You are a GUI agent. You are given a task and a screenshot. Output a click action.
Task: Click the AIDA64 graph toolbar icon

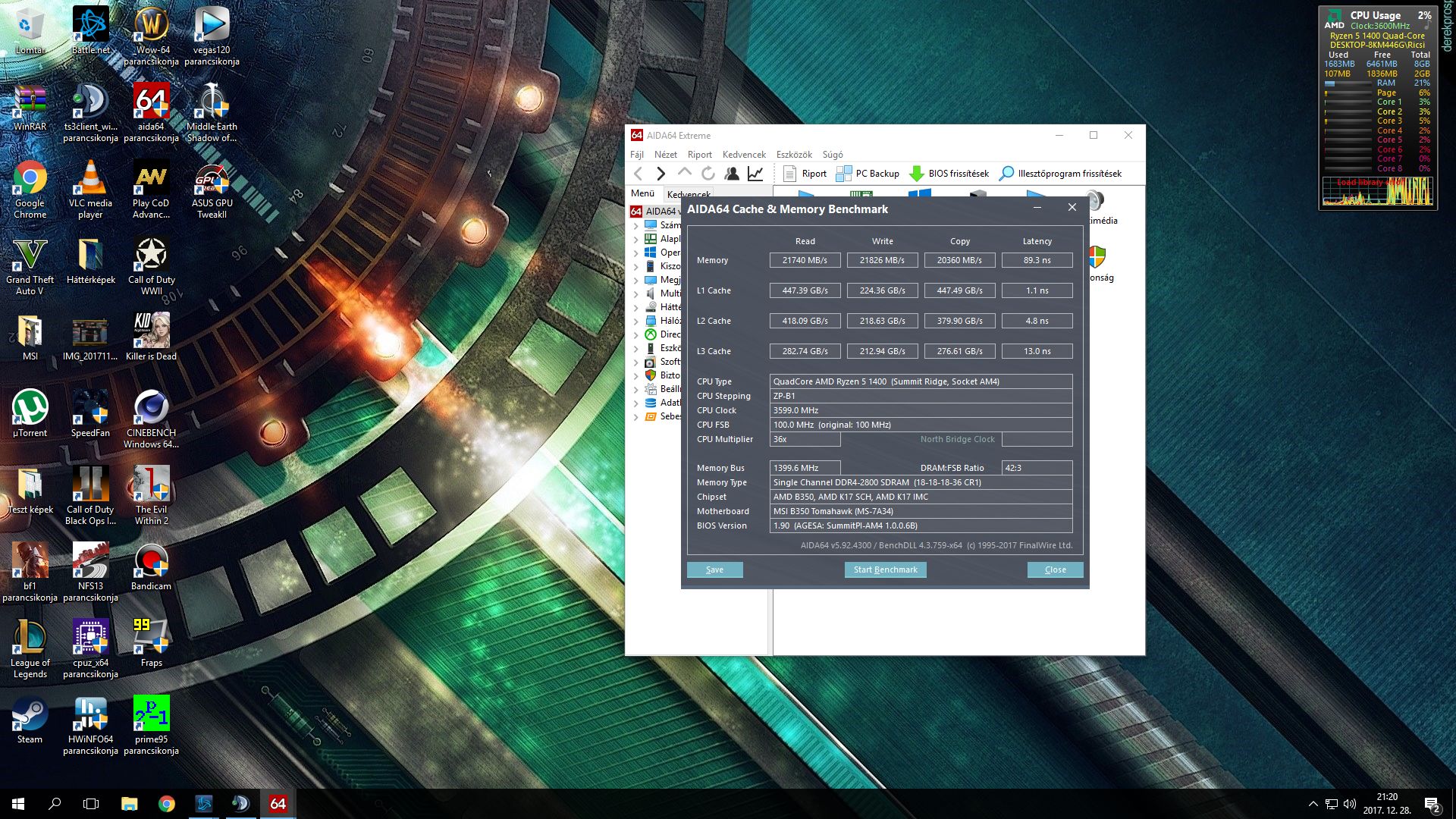pyautogui.click(x=755, y=174)
